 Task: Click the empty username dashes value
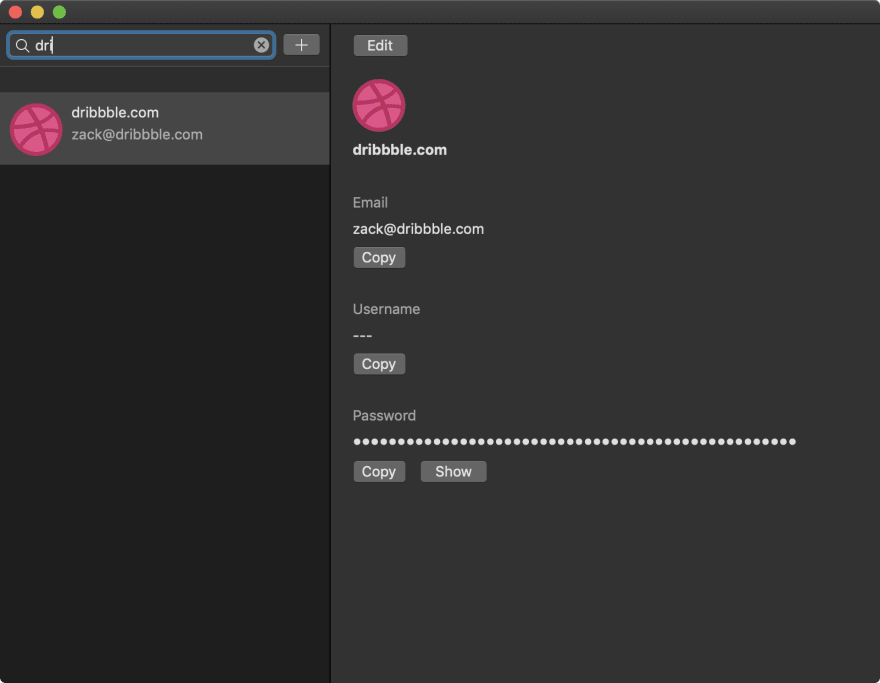(363, 336)
